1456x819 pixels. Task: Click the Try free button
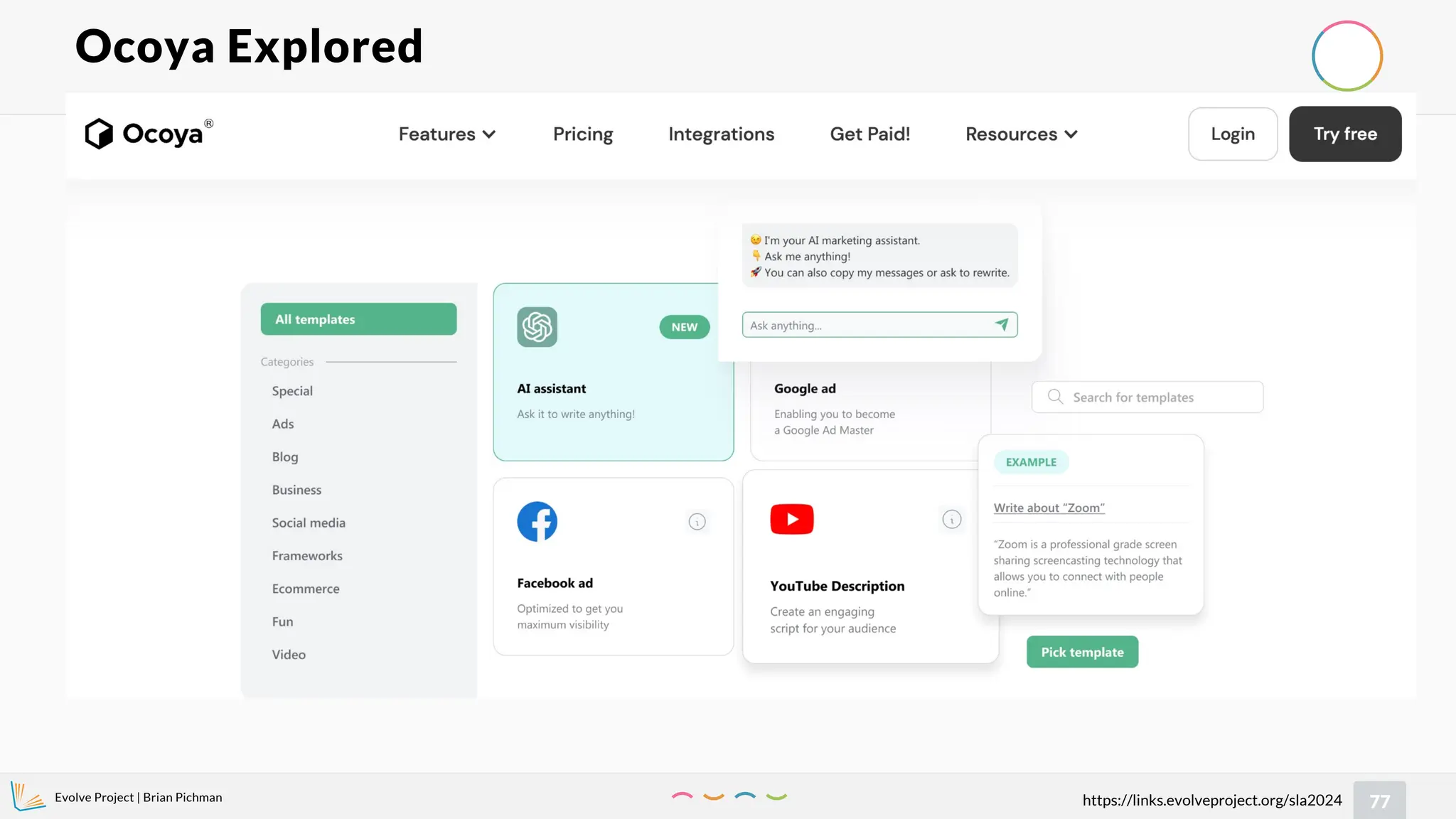[1345, 134]
